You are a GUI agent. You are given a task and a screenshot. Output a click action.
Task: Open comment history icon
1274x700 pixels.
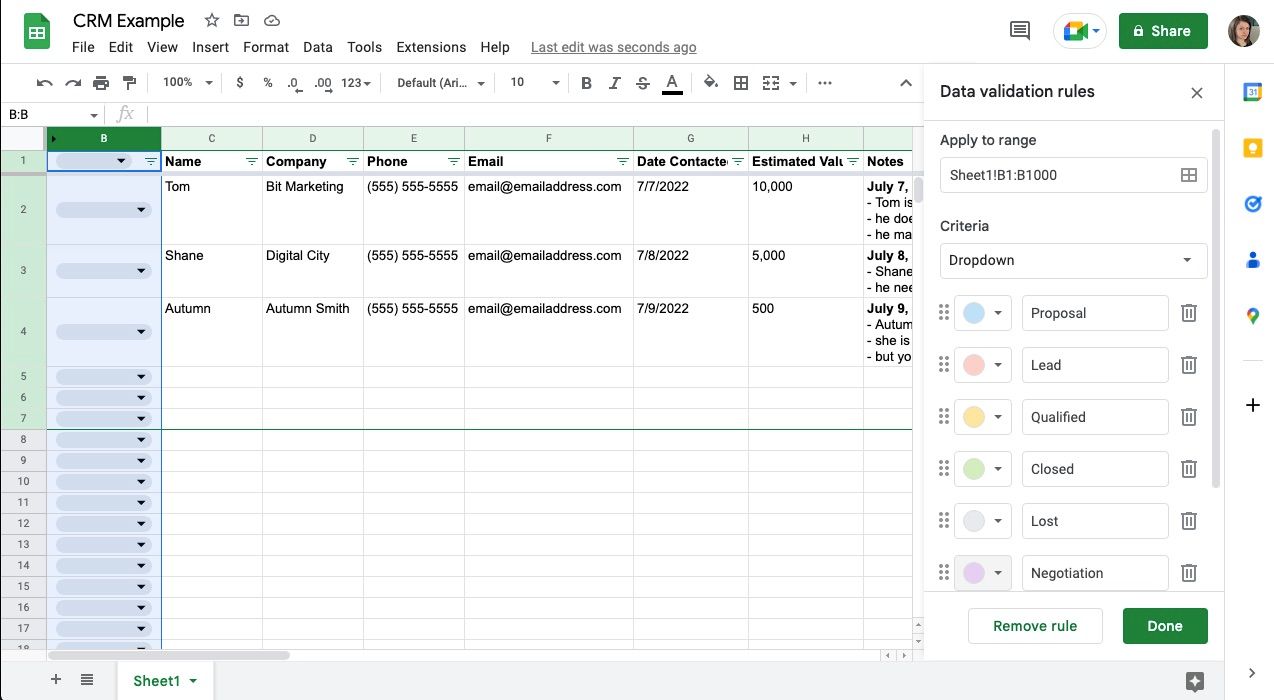[x=1020, y=31]
